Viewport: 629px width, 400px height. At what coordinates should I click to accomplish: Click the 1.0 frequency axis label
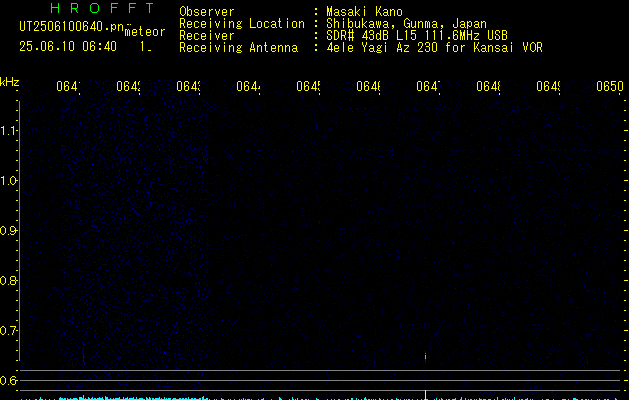8,181
